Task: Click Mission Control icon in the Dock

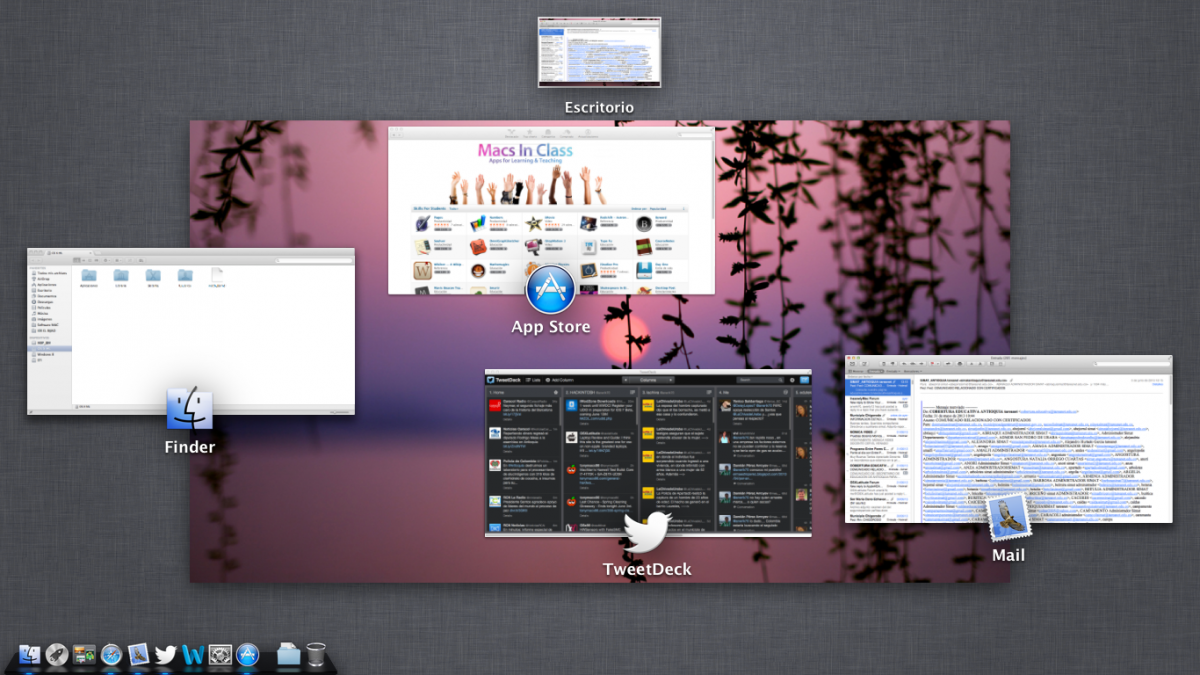Action: click(x=85, y=655)
